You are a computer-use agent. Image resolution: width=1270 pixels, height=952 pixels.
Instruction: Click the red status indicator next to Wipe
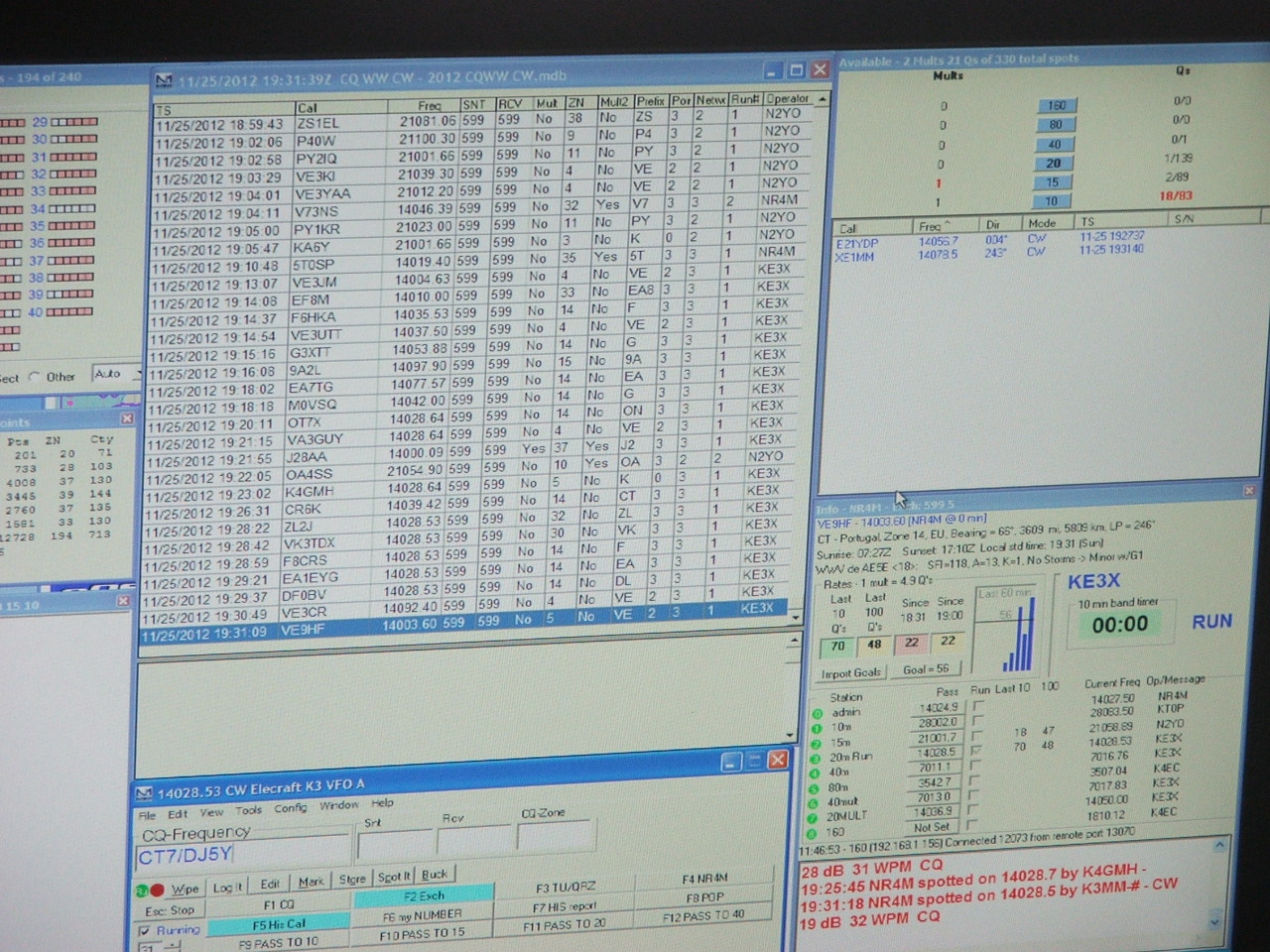click(157, 890)
